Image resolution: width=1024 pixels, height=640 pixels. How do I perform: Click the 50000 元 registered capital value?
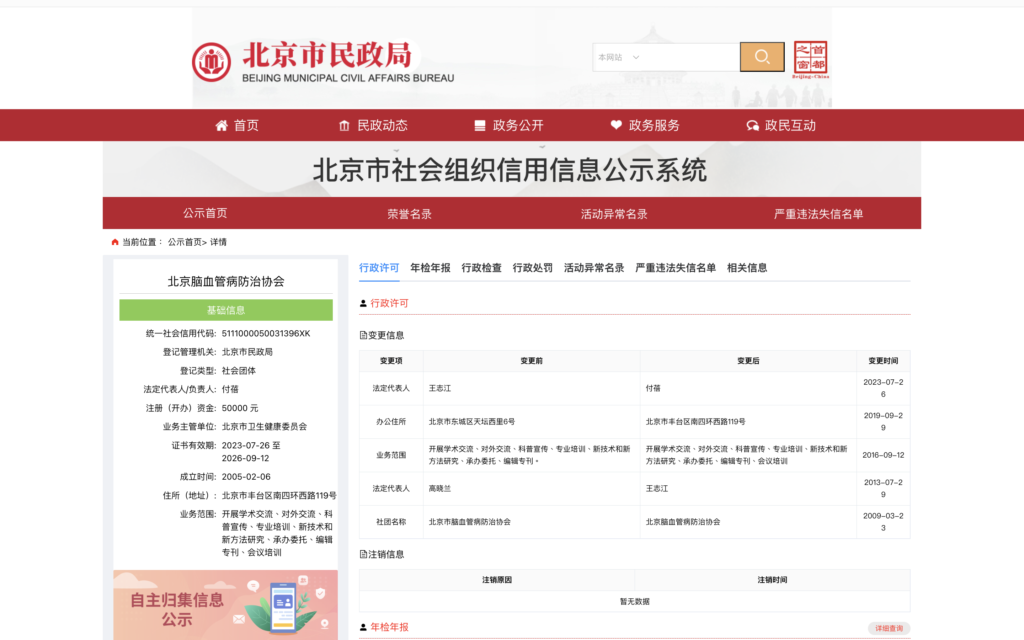tap(240, 409)
